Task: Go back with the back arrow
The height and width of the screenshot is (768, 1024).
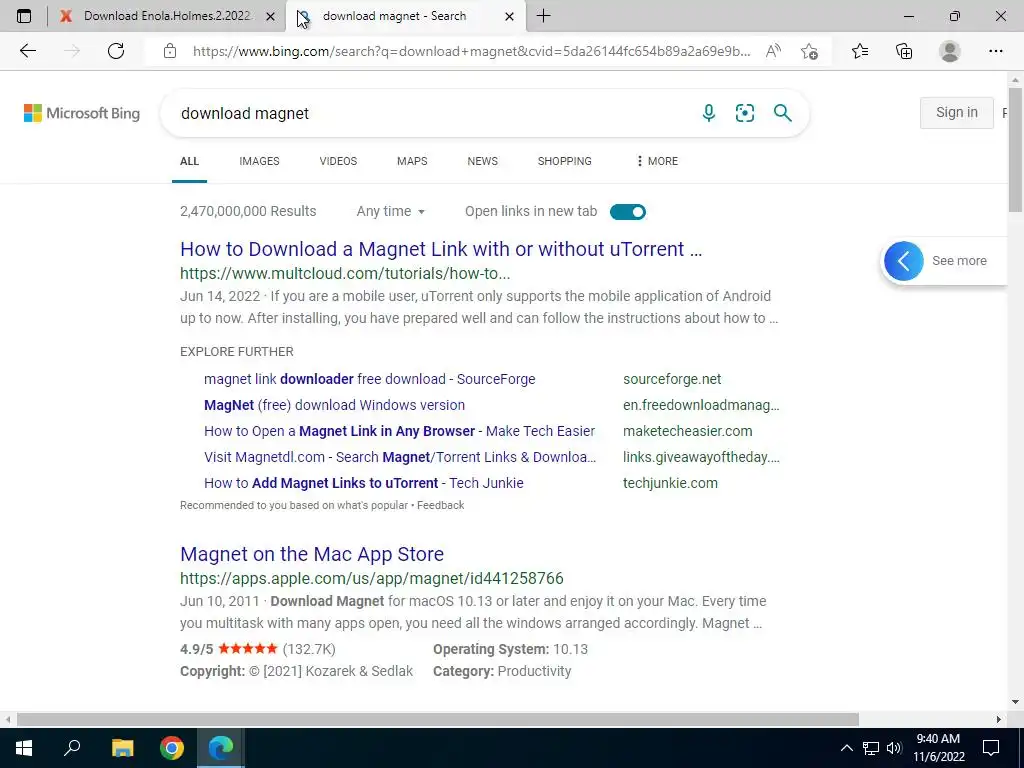Action: click(x=27, y=51)
